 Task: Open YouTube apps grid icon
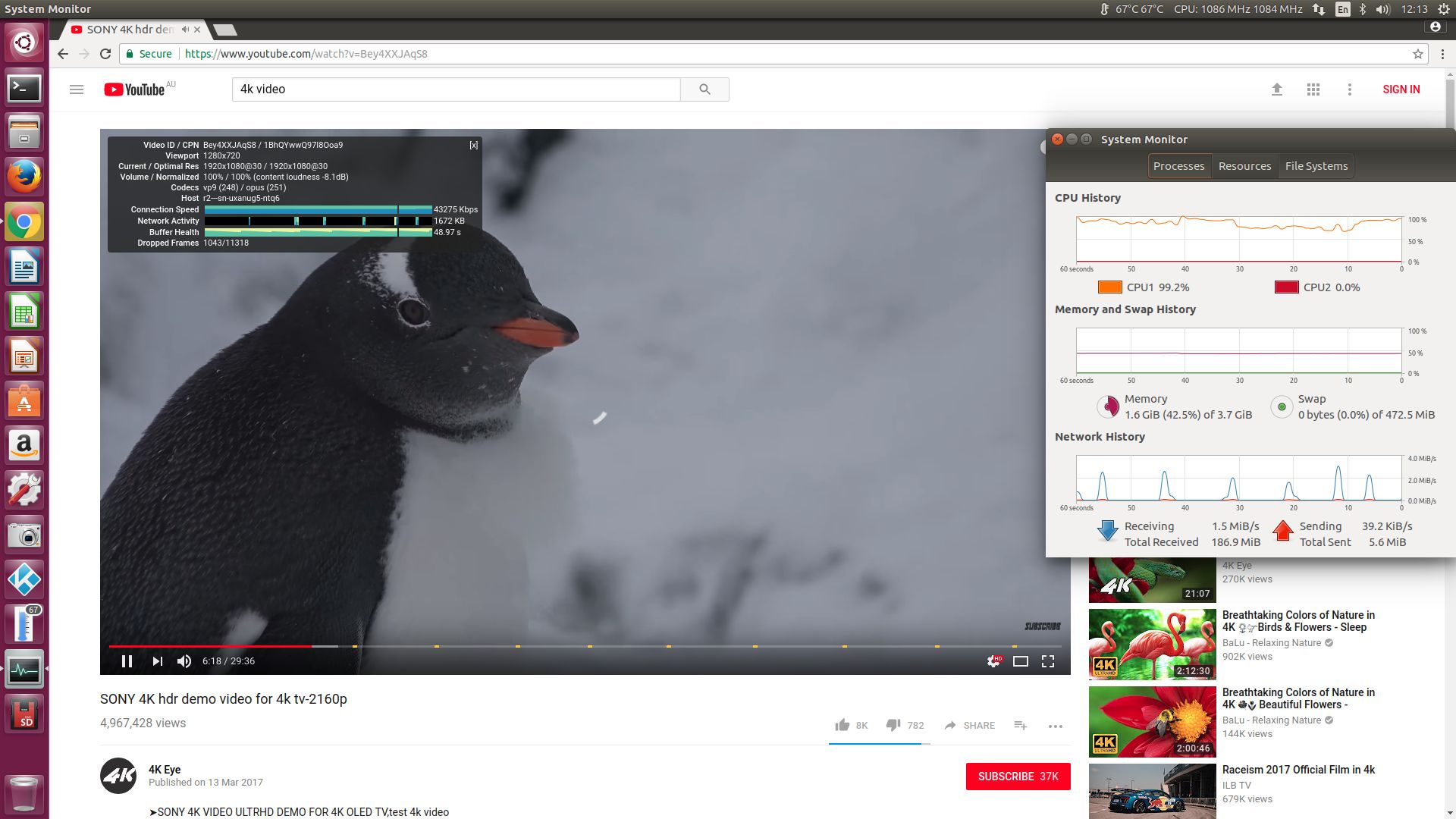click(1313, 89)
